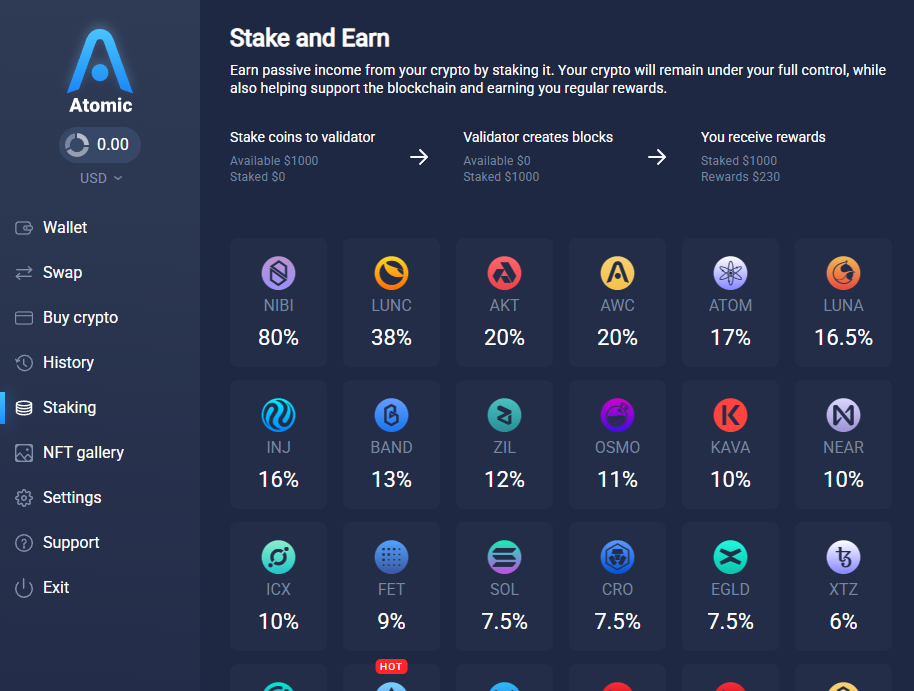Click the portfolio balance 0.00 indicator
The width and height of the screenshot is (914, 691).
point(100,145)
